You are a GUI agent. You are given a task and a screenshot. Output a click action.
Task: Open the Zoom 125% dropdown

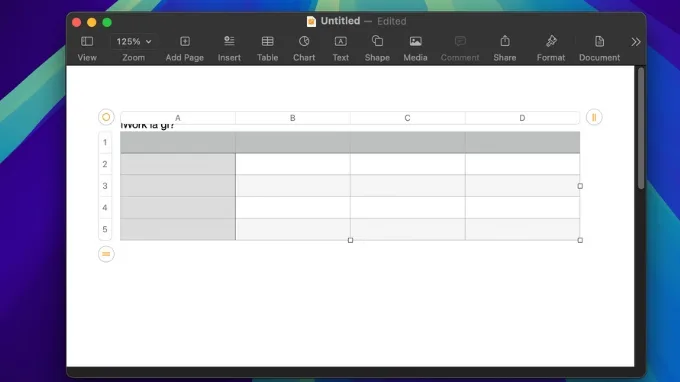[134, 42]
